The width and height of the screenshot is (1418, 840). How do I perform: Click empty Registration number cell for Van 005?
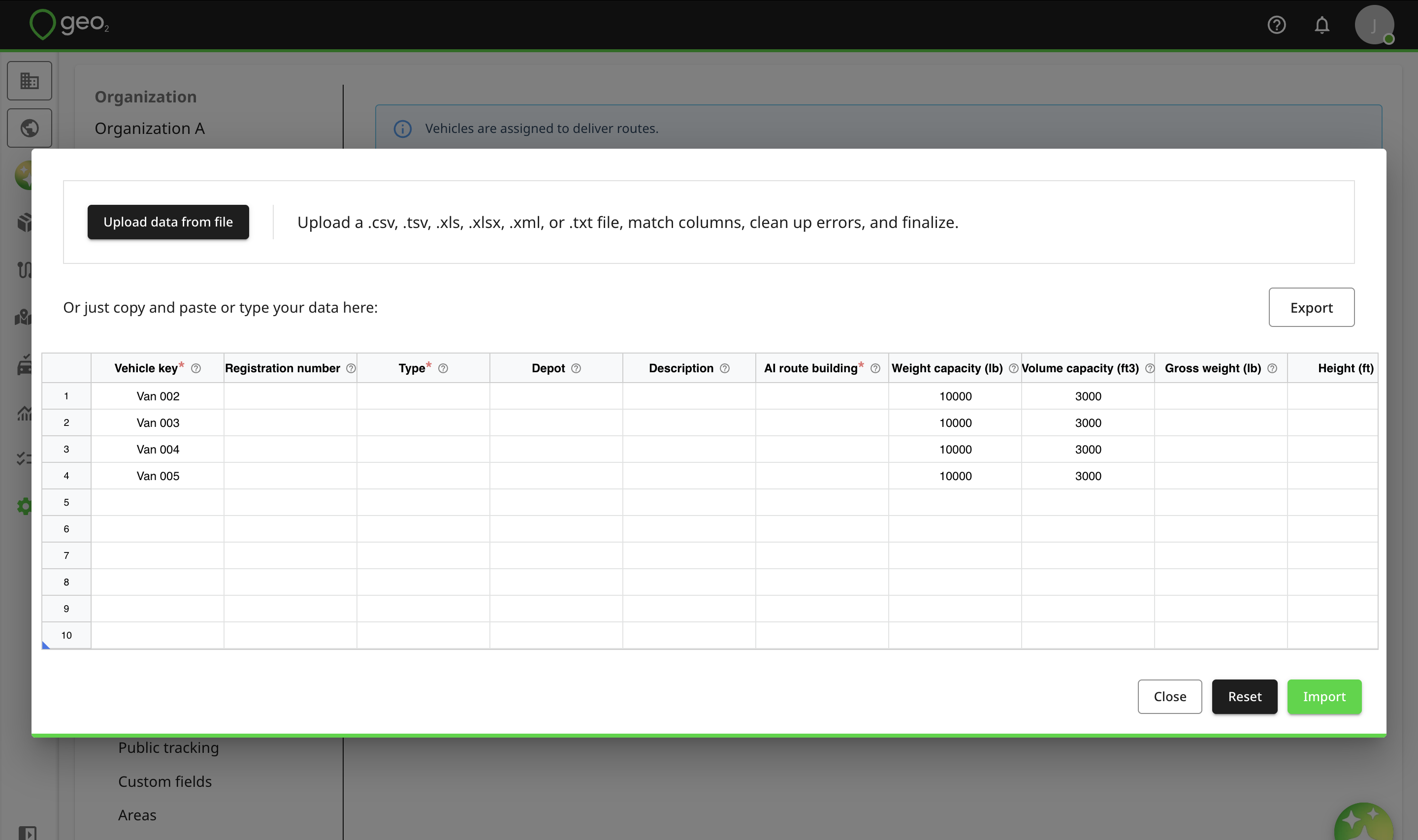290,476
